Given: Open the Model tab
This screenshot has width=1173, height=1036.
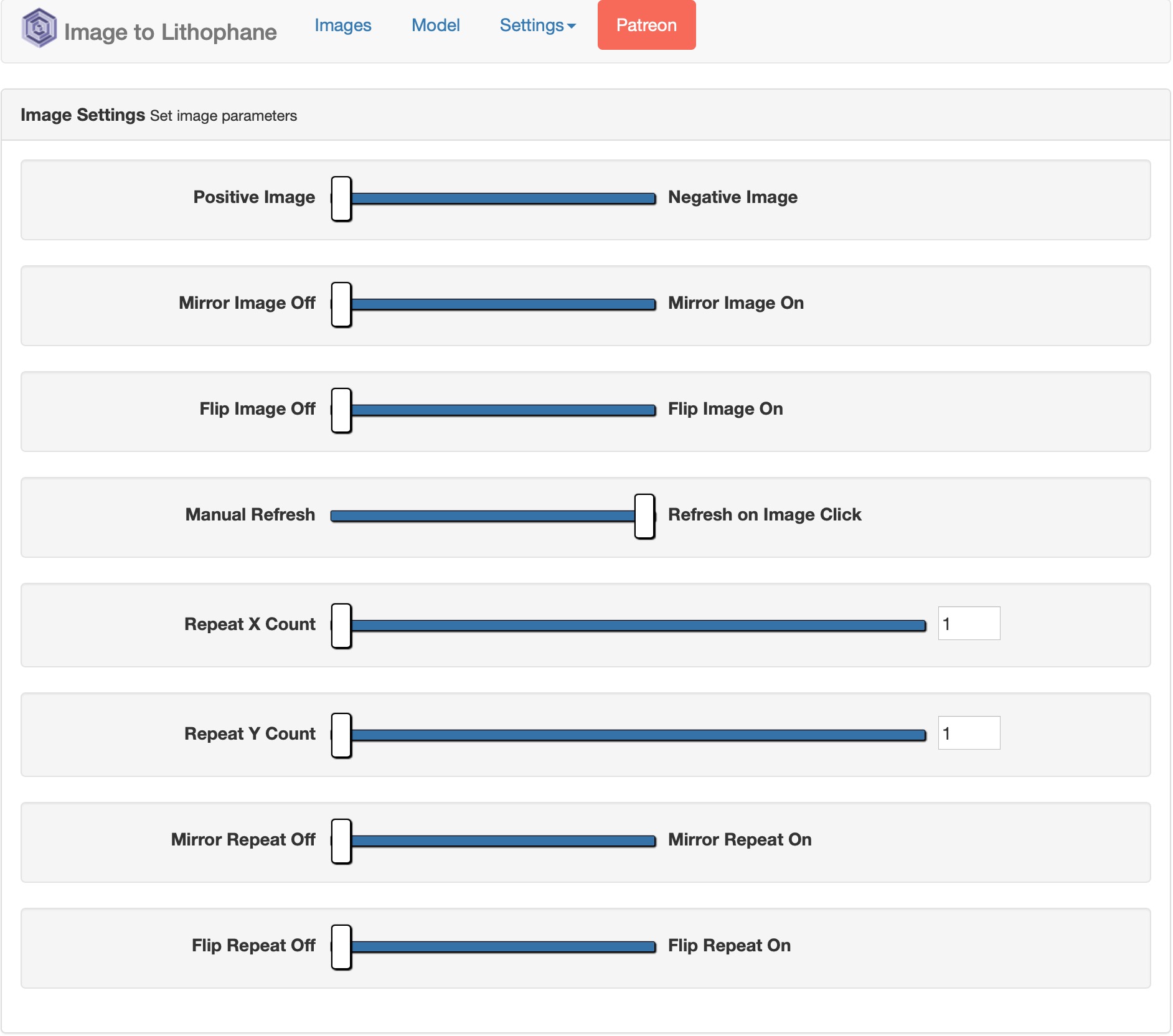Looking at the screenshot, I should tap(435, 26).
